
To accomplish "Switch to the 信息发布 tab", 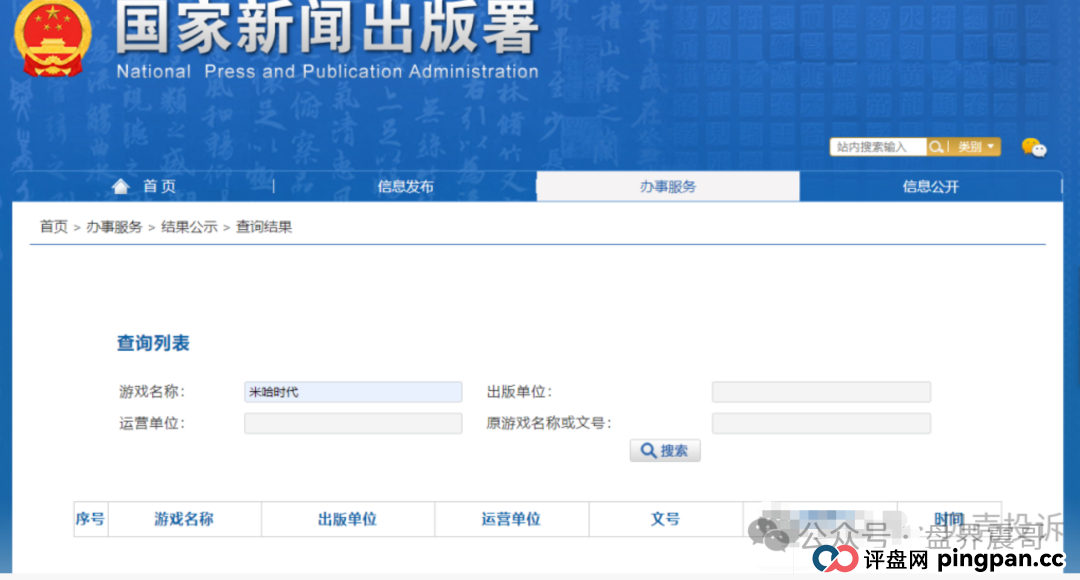I will 404,186.
